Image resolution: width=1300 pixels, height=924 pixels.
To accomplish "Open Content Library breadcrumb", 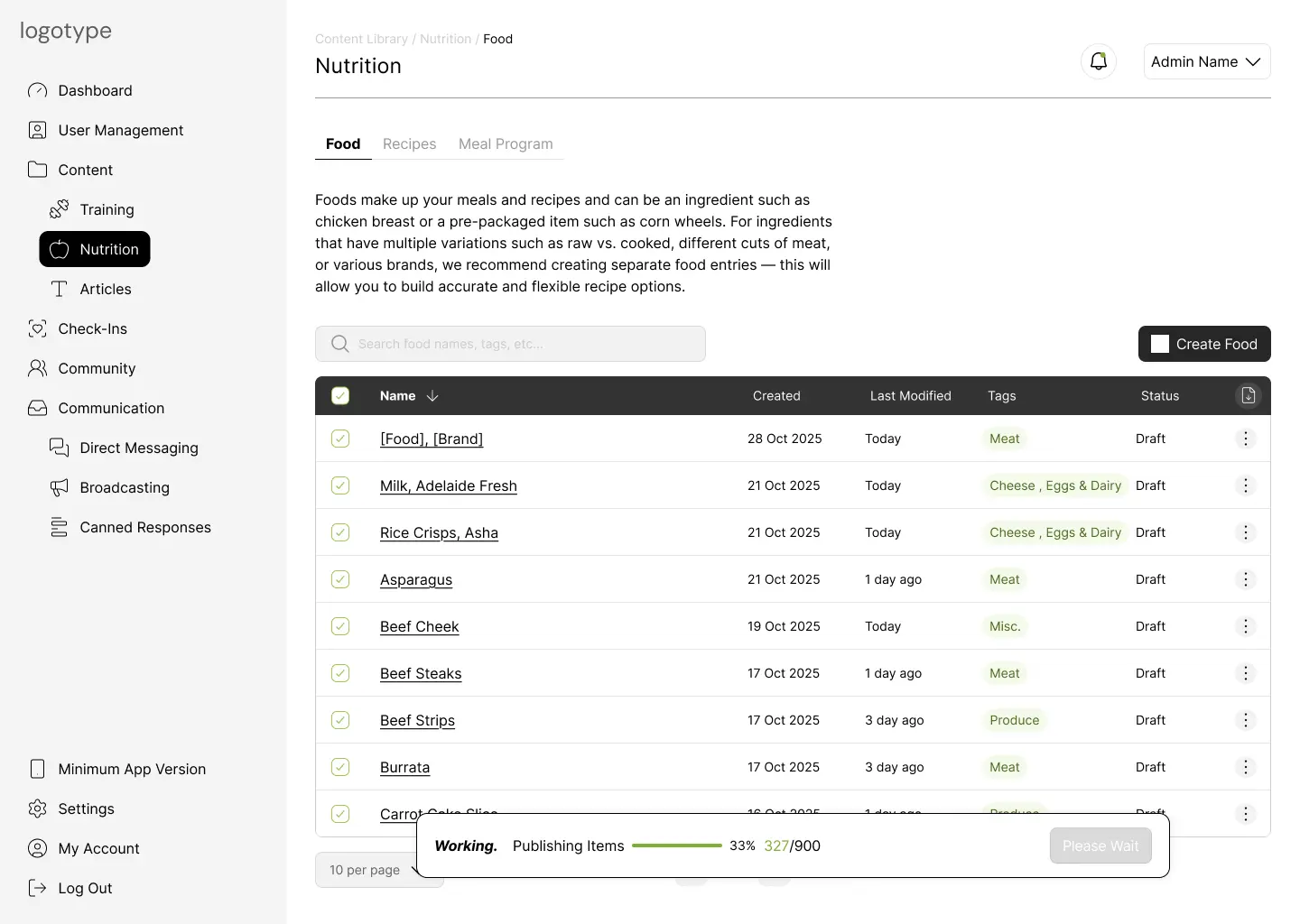I will [361, 39].
